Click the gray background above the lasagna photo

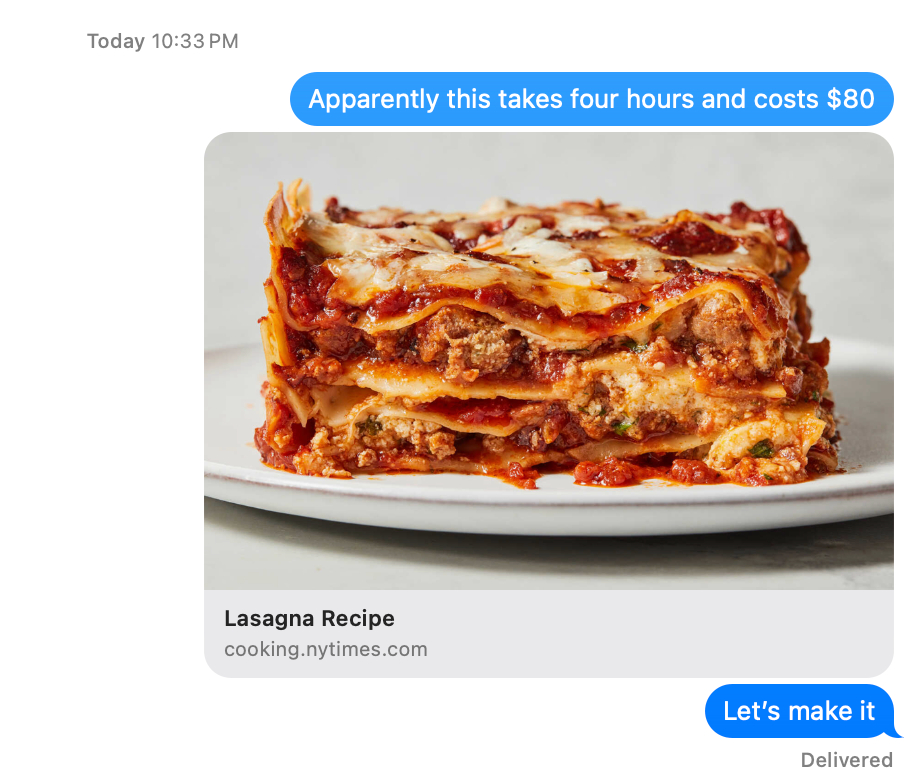pos(548,159)
